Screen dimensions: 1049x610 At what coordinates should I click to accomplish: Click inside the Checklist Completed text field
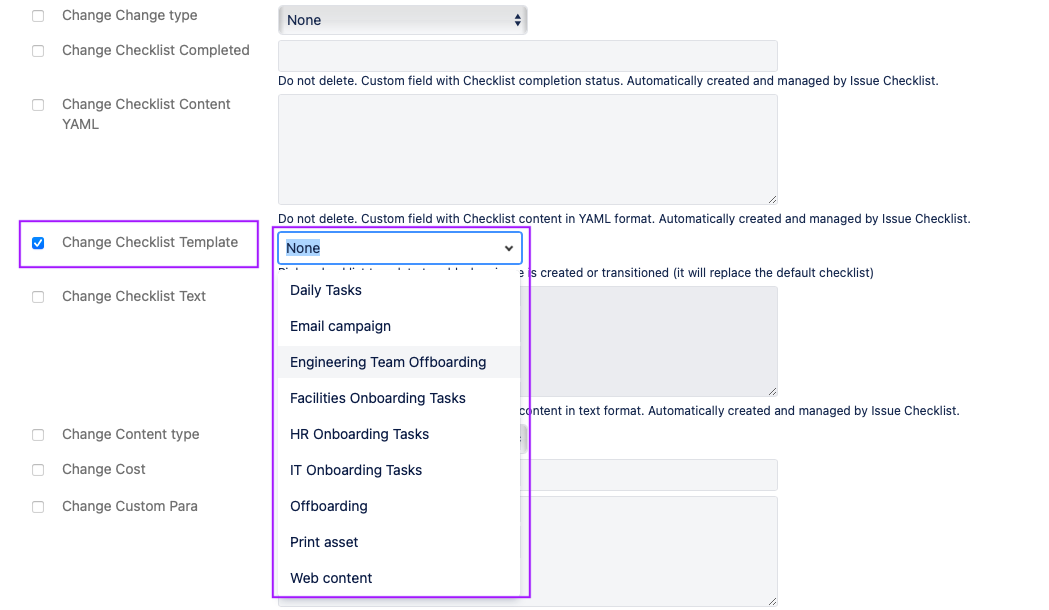[x=527, y=55]
